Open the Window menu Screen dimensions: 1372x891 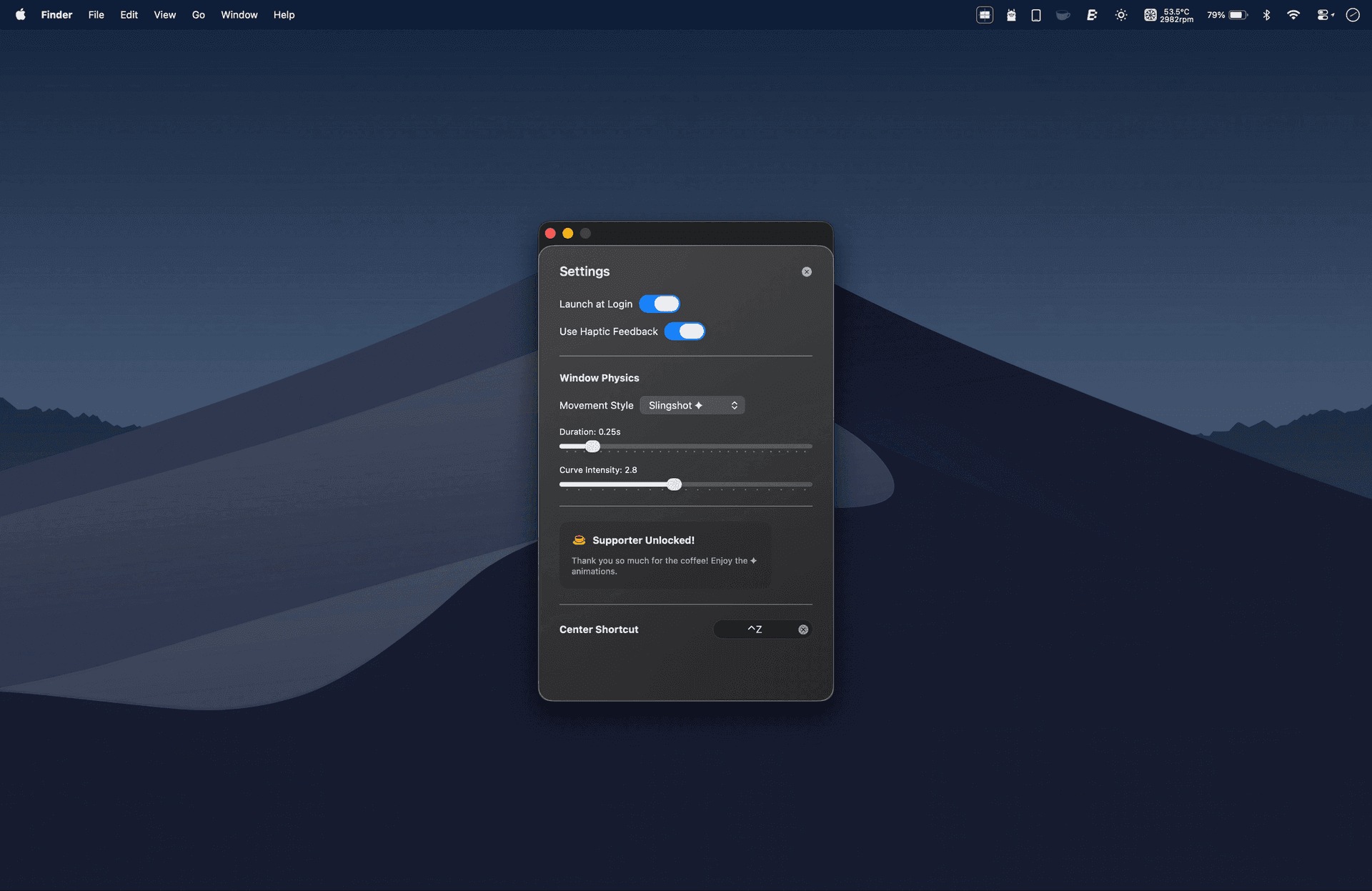[x=239, y=14]
